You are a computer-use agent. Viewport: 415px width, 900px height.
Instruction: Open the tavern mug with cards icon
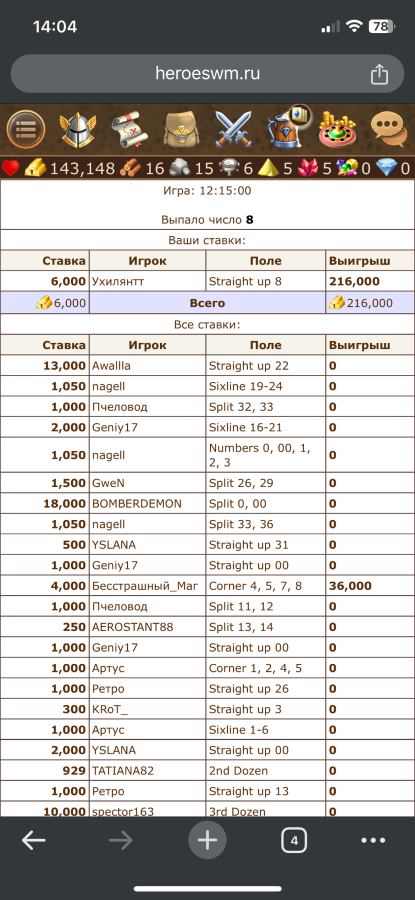tap(287, 127)
